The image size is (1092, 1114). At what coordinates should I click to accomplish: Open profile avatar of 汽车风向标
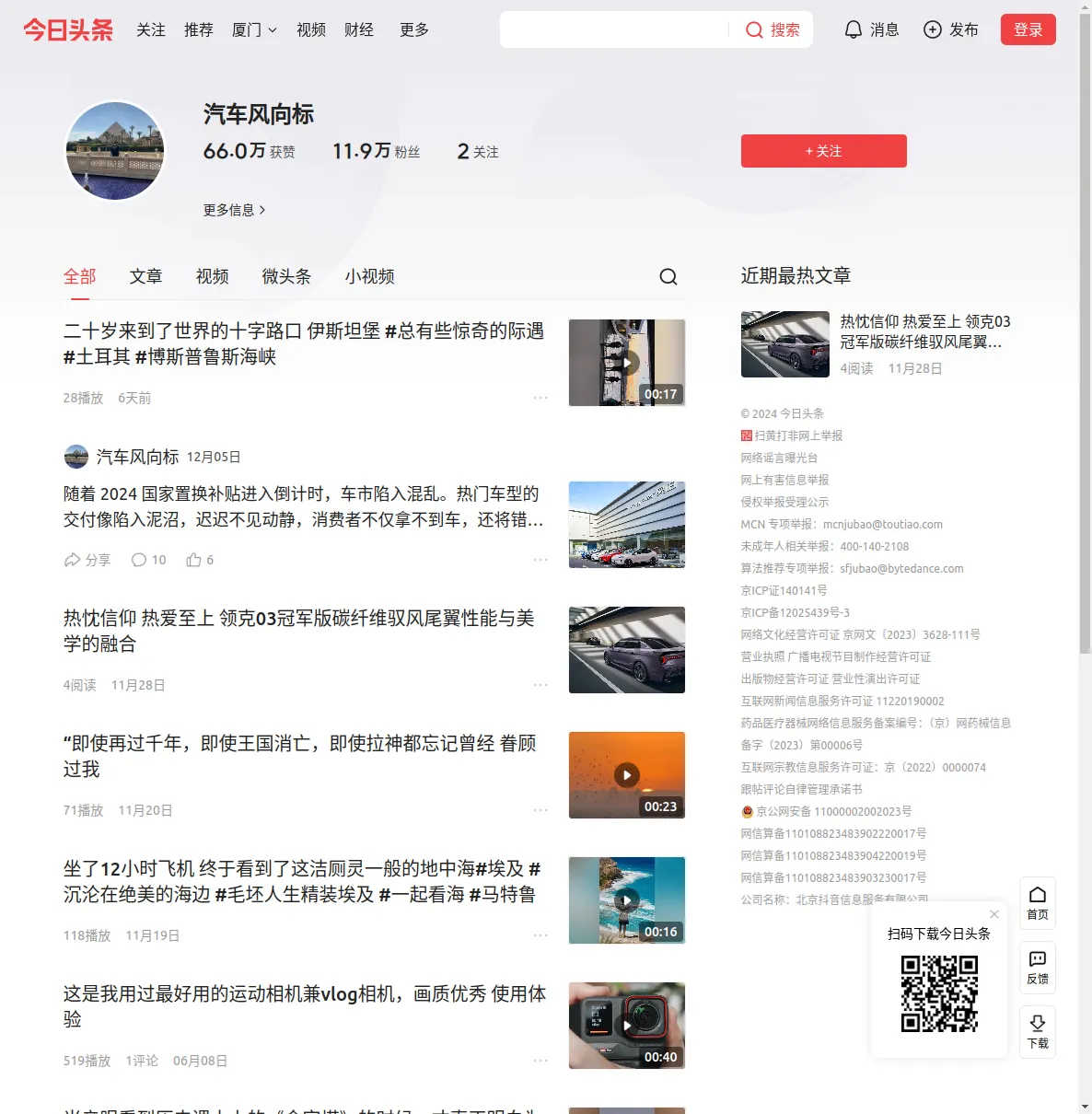pyautogui.click(x=115, y=151)
